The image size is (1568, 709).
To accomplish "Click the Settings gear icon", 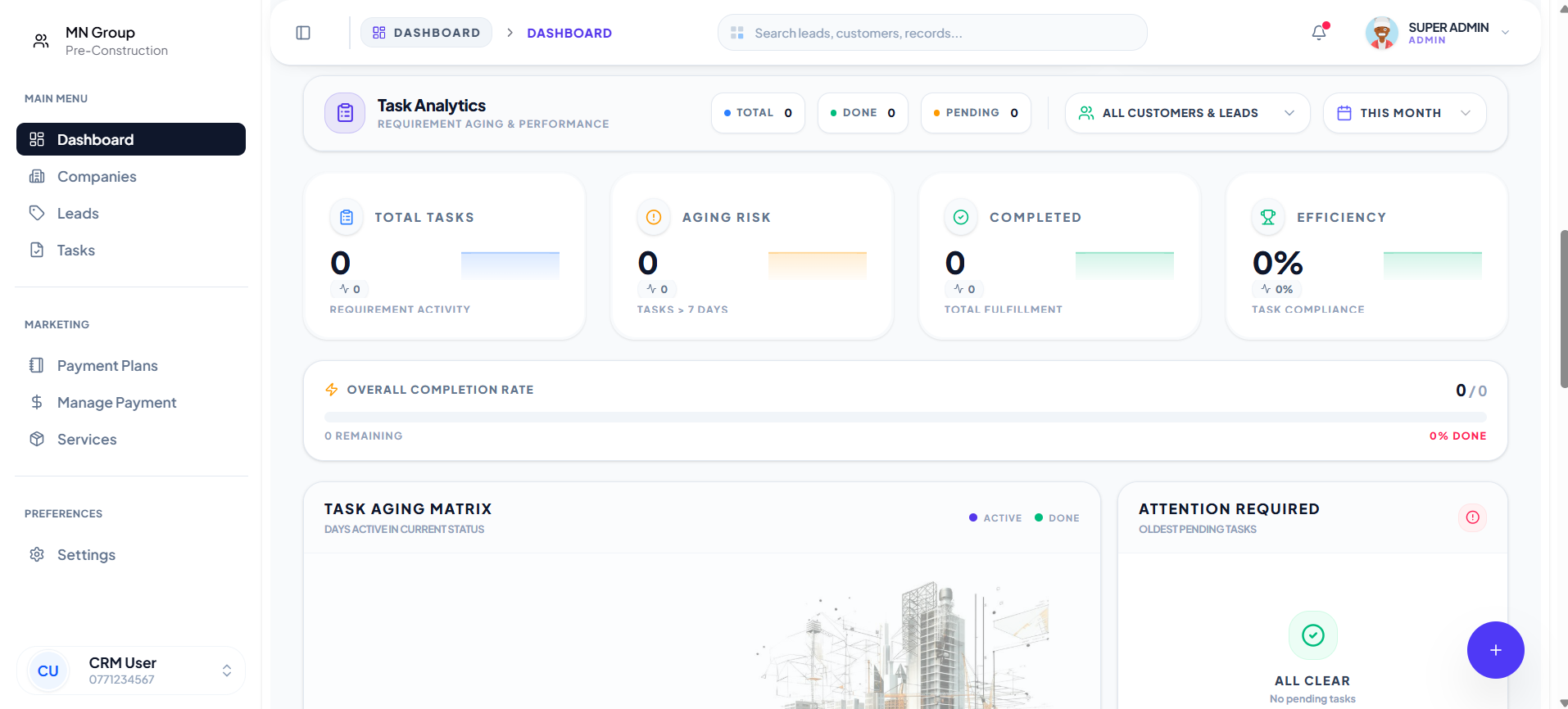I will coord(37,554).
